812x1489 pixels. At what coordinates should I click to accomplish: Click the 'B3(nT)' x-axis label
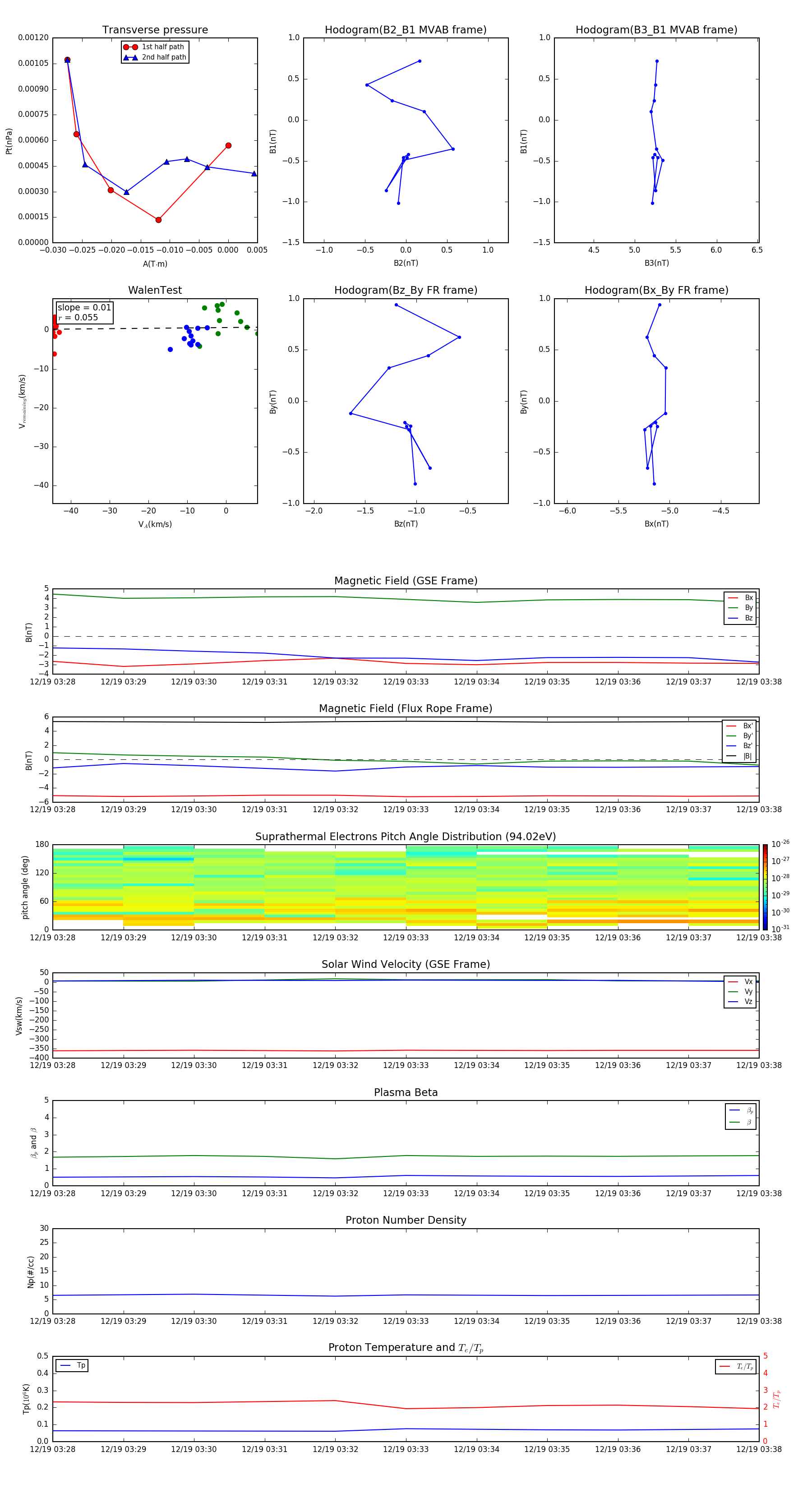click(x=656, y=263)
